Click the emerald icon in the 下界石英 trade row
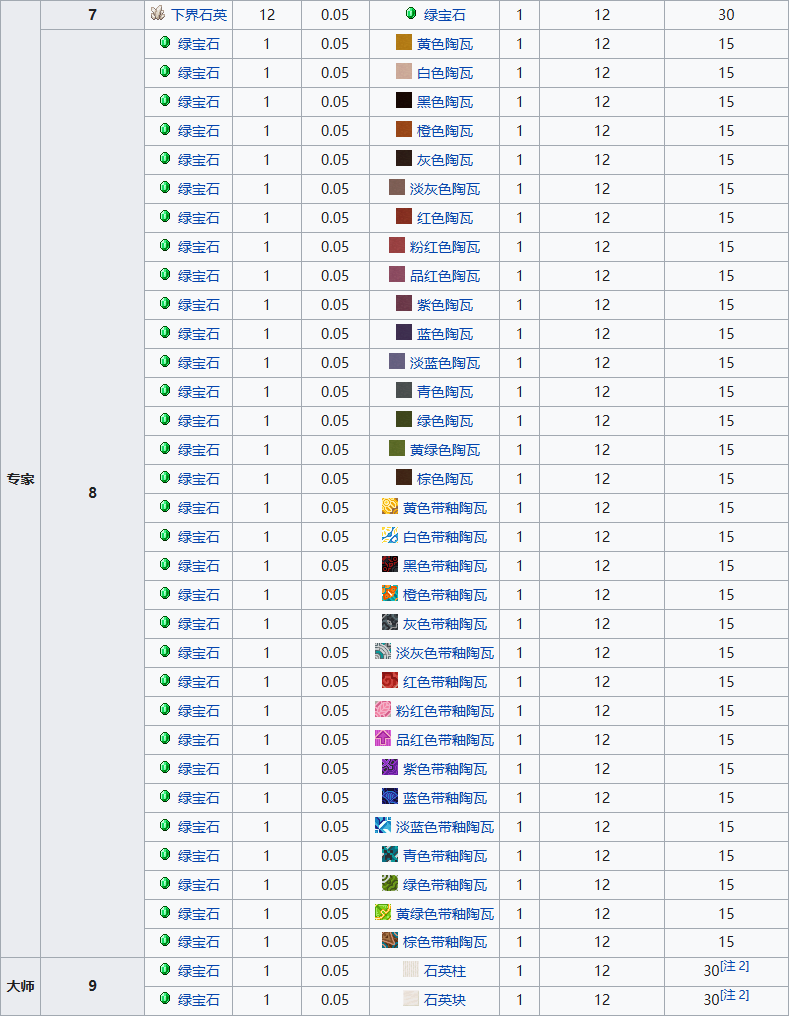789x1016 pixels. 411,15
